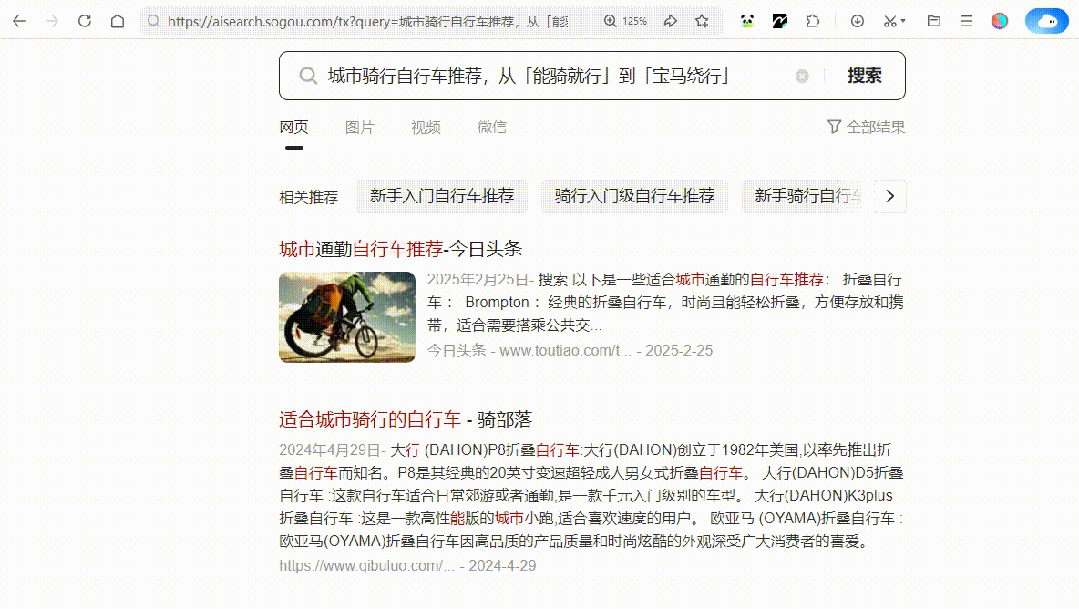
Task: Switch to the 图片 tab
Action: (360, 127)
